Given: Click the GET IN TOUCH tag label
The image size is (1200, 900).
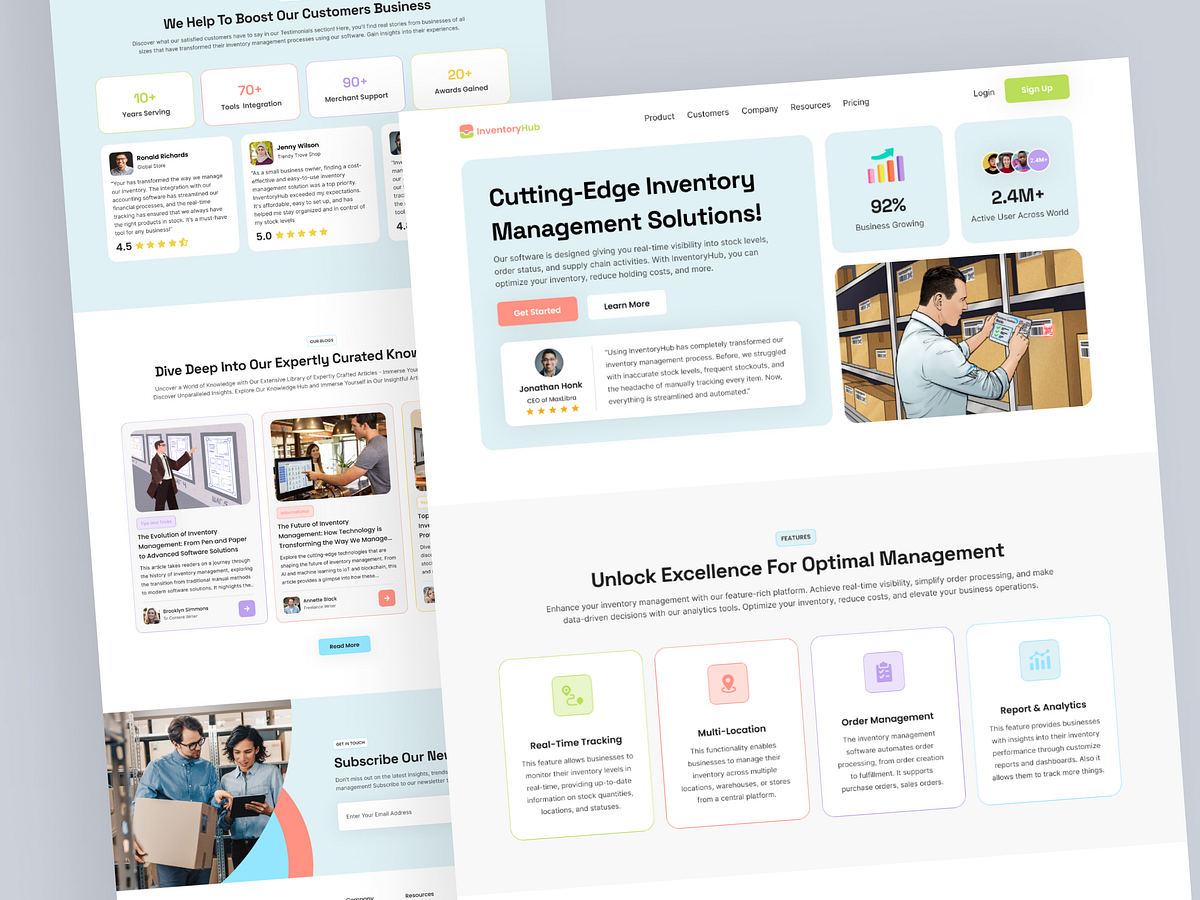Looking at the screenshot, I should tap(350, 744).
